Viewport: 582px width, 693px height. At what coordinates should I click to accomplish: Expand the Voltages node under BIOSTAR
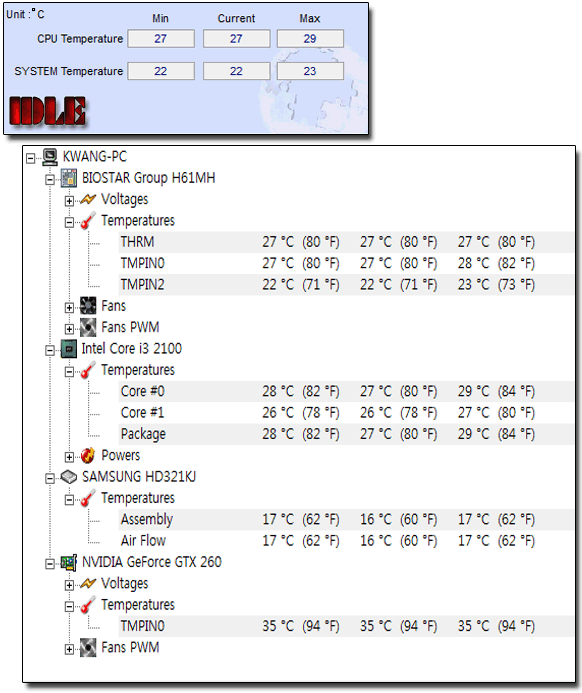(69, 201)
